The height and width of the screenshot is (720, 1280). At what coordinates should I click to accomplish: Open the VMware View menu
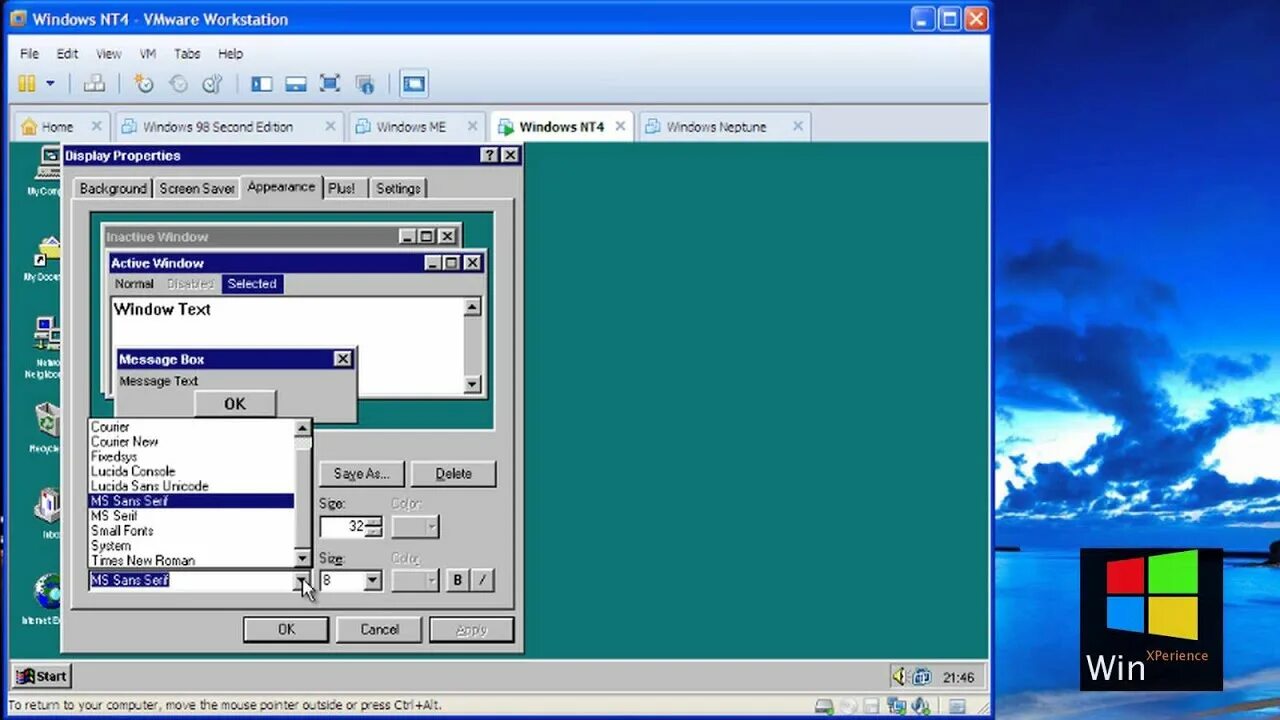108,54
